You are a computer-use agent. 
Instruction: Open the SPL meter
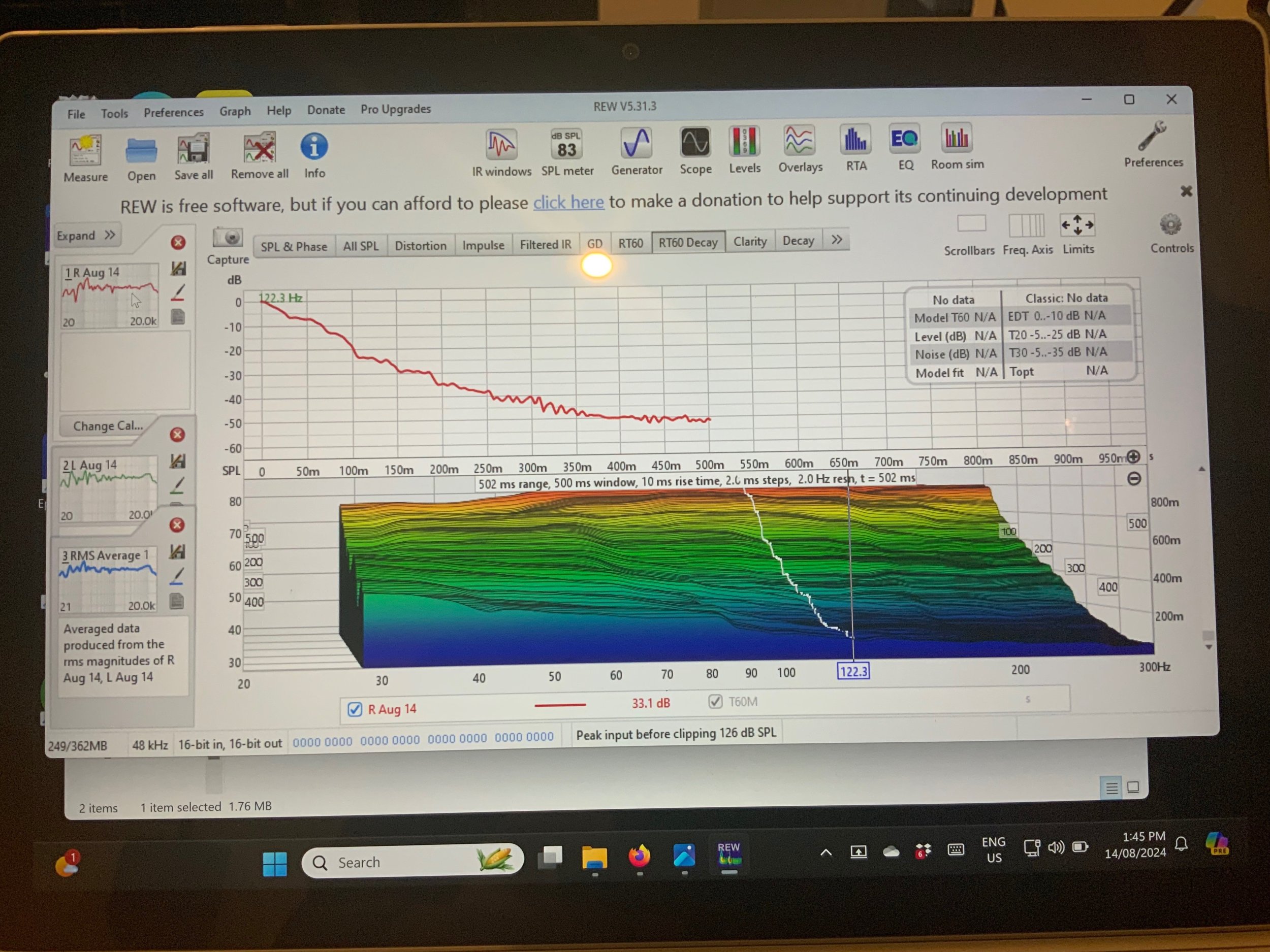pos(566,145)
